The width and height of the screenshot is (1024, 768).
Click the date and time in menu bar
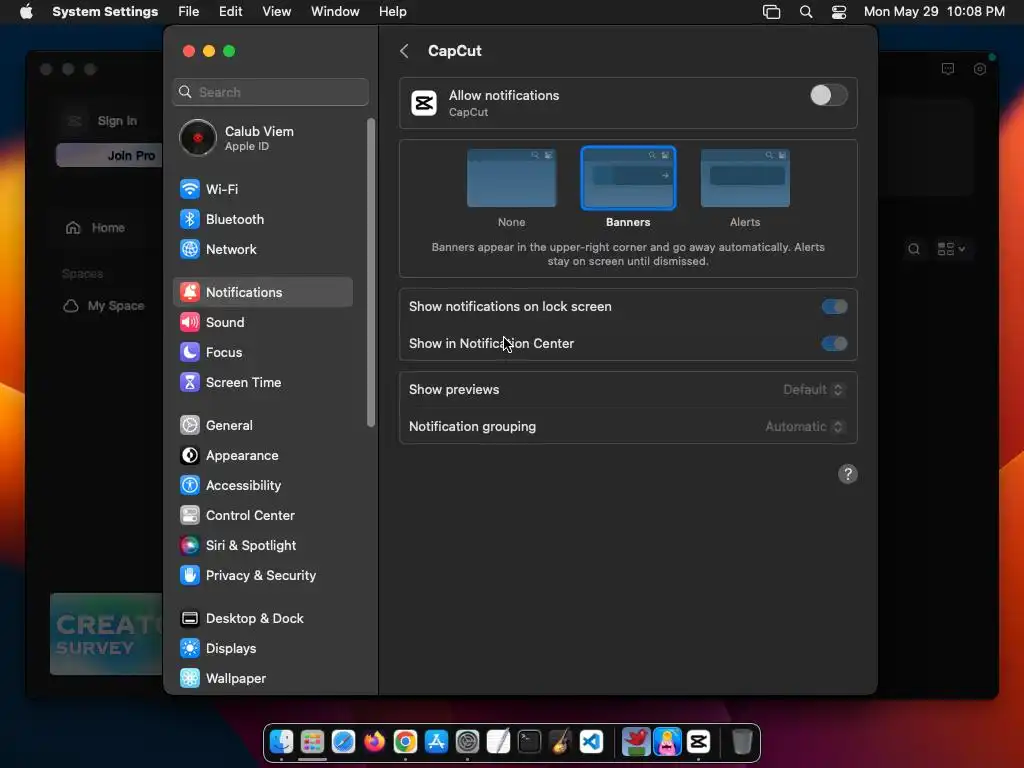[934, 12]
